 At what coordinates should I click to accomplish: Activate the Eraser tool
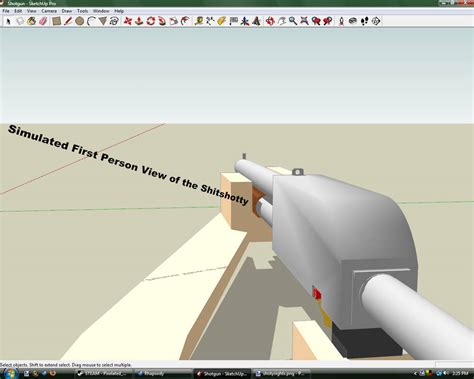tap(43, 21)
